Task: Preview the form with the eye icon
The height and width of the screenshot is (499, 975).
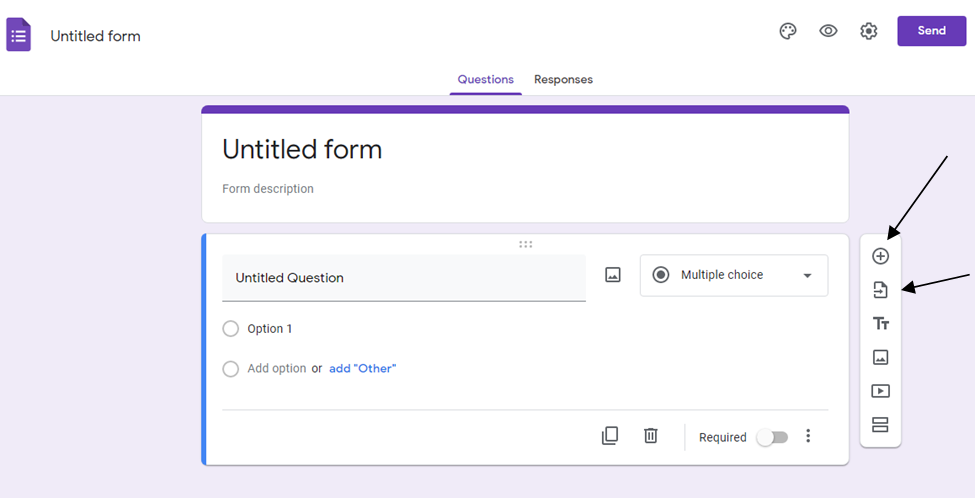Action: coord(828,30)
